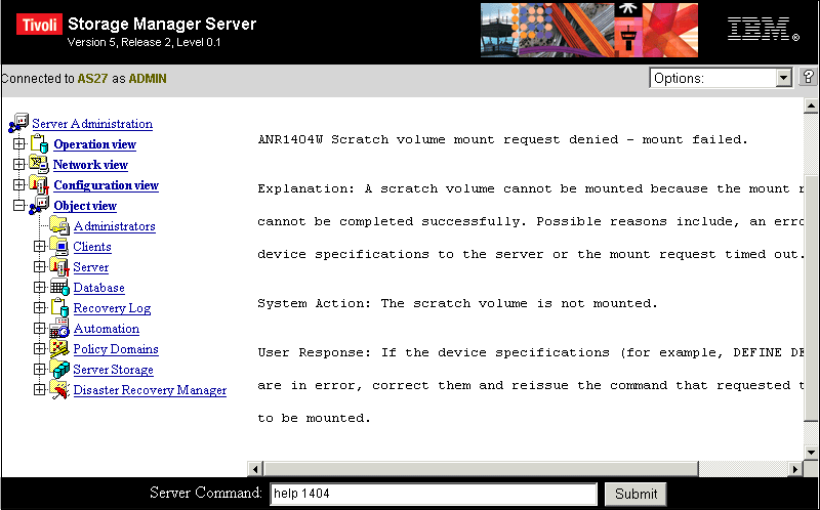
Task: Click the horizontal scrollbar thumb
Action: pos(481,469)
